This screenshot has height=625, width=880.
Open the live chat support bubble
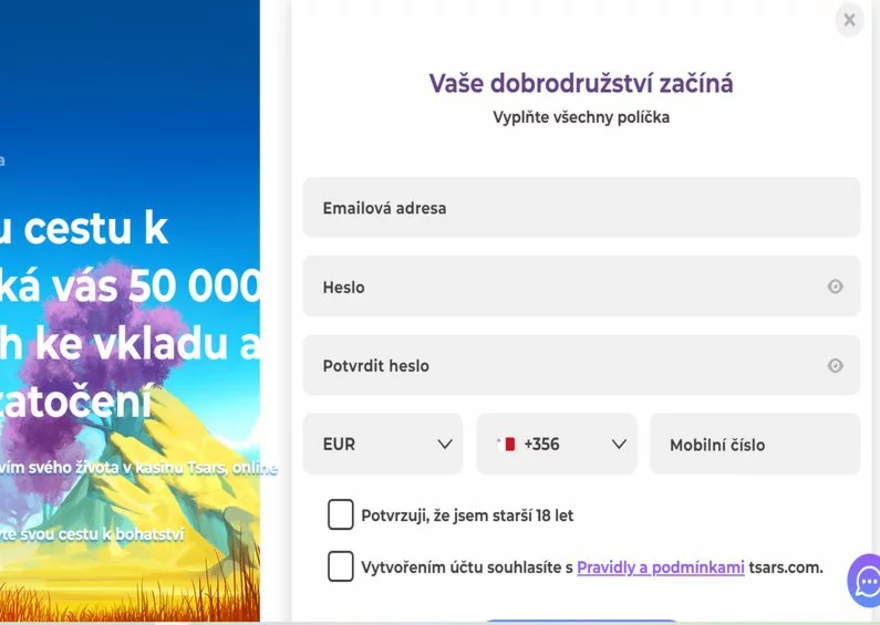pos(863,581)
